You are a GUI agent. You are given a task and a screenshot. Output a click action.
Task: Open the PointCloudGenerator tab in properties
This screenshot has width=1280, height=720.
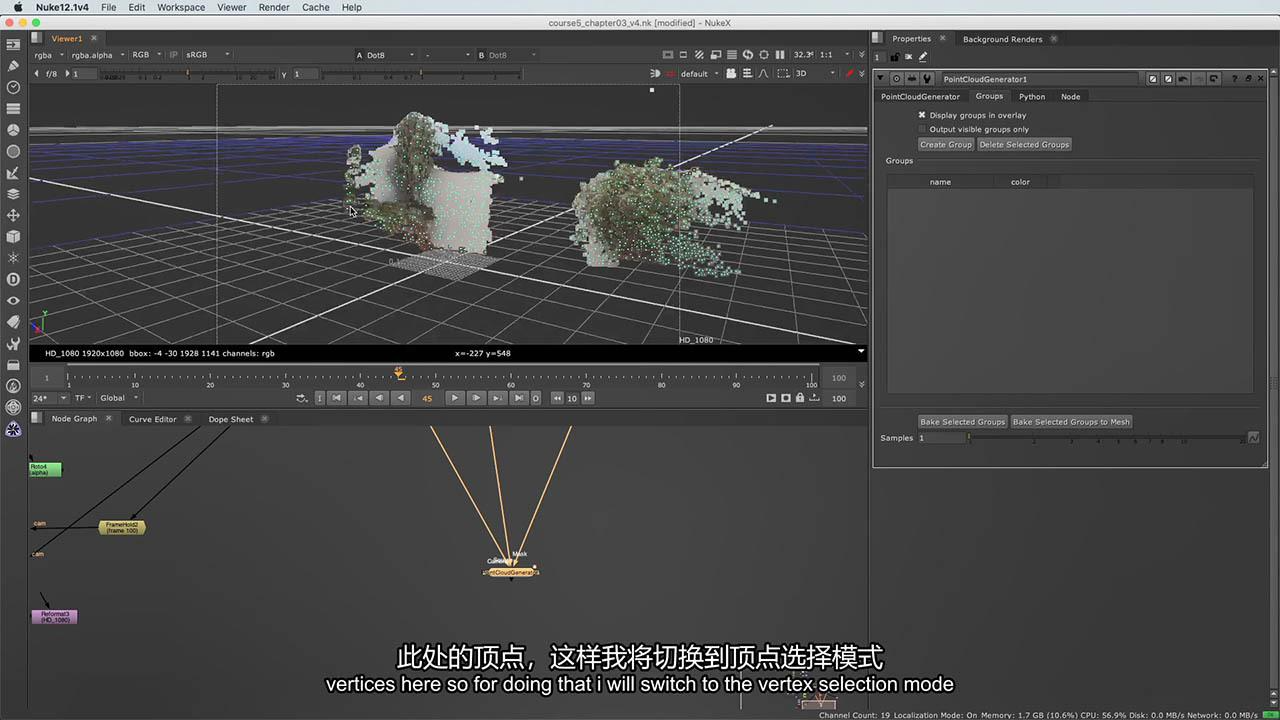tap(920, 97)
